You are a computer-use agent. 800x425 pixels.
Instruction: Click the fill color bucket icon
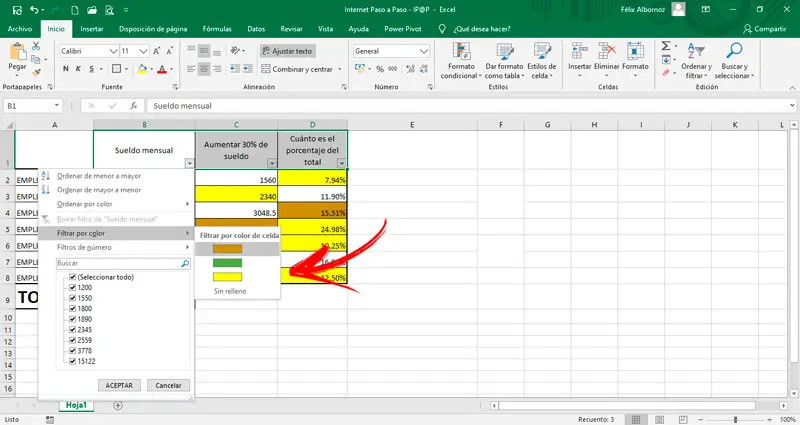coord(142,69)
